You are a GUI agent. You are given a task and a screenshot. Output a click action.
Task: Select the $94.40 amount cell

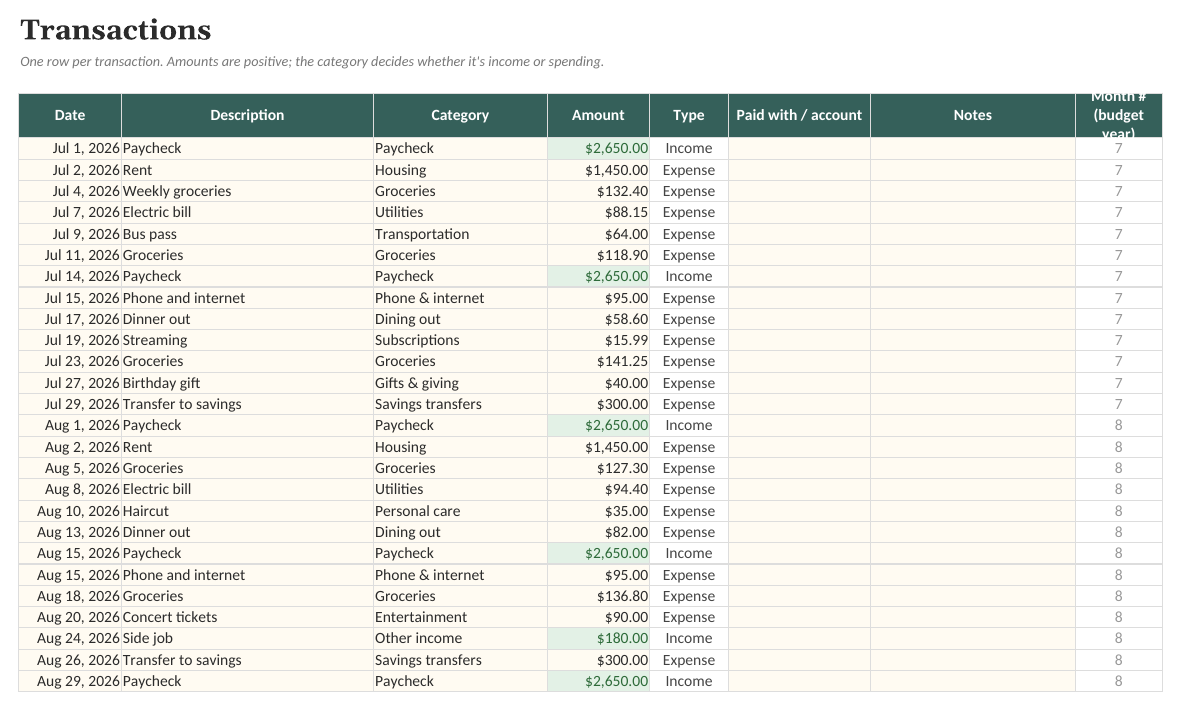(x=598, y=489)
